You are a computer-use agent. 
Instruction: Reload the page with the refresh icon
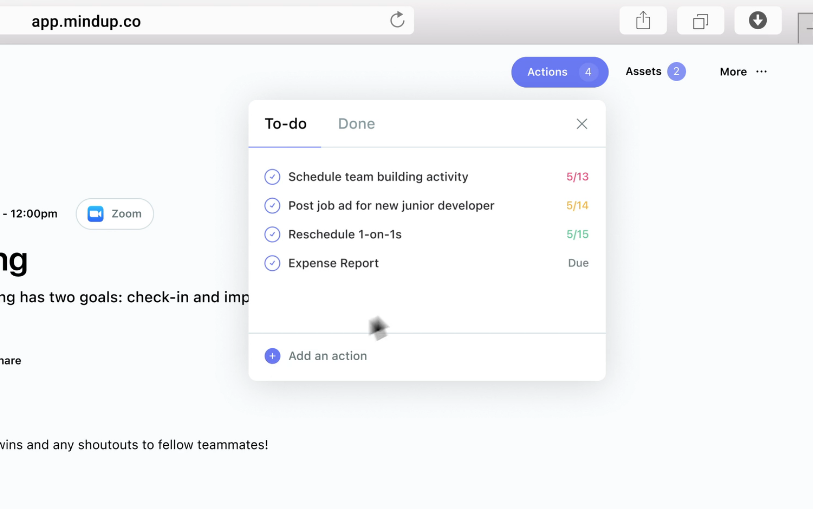point(397,20)
